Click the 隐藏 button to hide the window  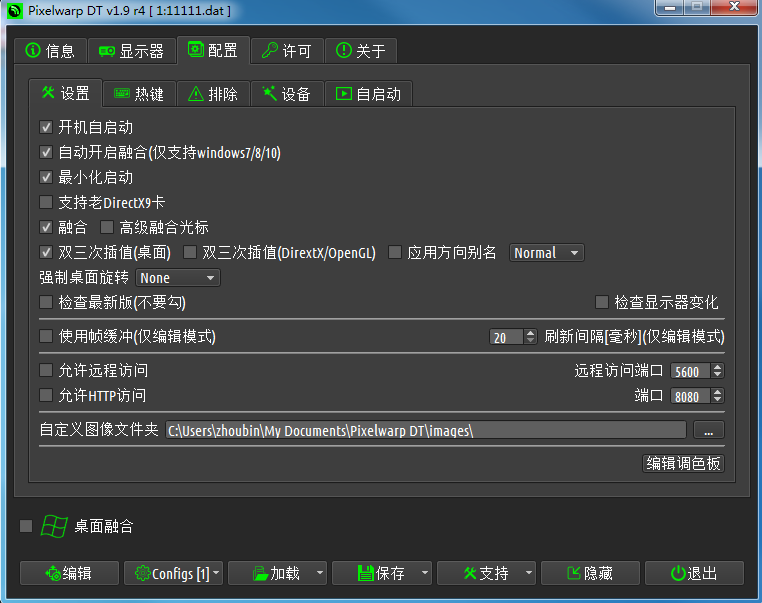590,573
